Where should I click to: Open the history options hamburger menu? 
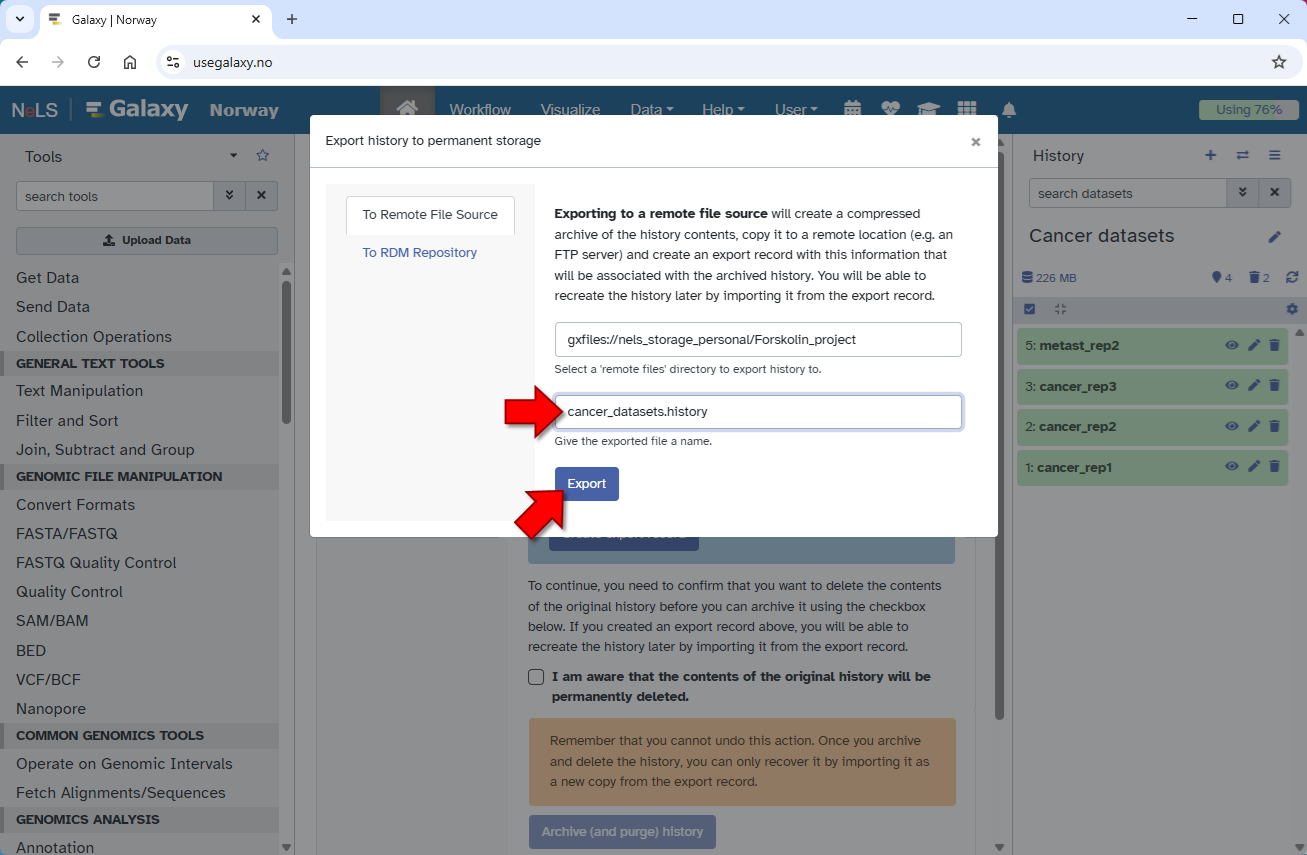tap(1274, 155)
